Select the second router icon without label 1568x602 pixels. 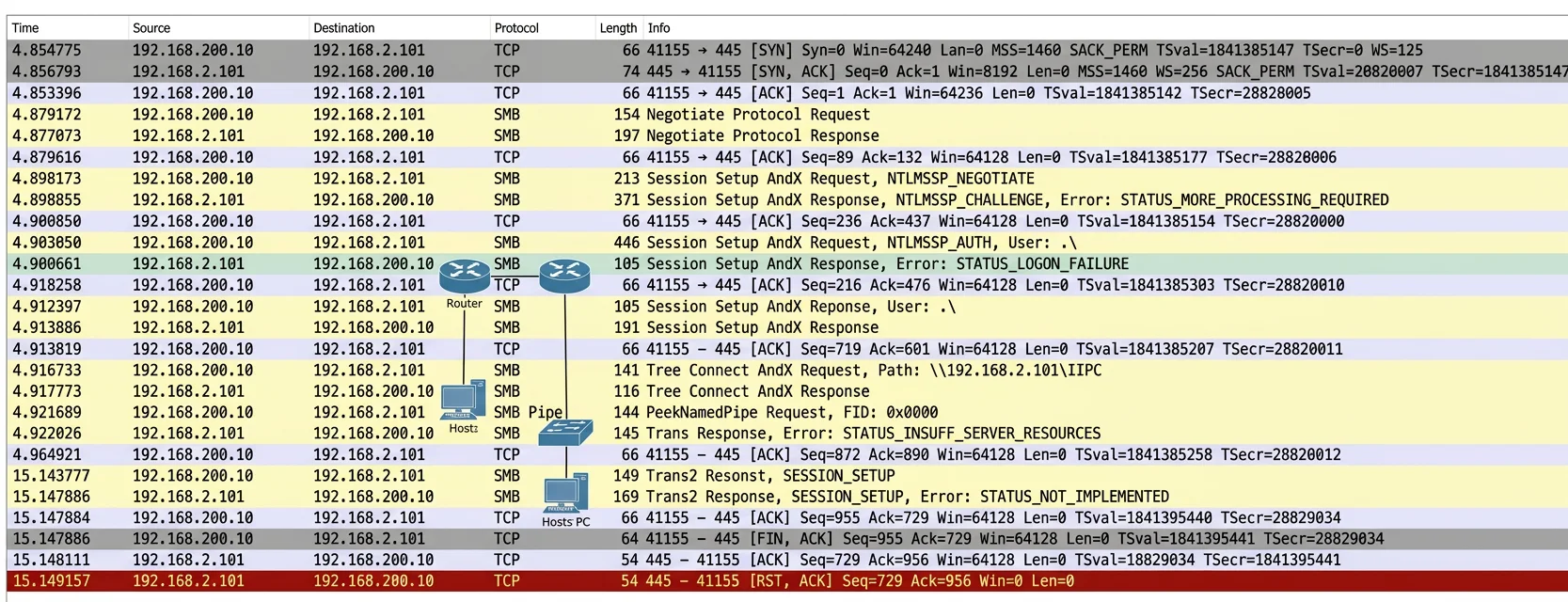(564, 276)
